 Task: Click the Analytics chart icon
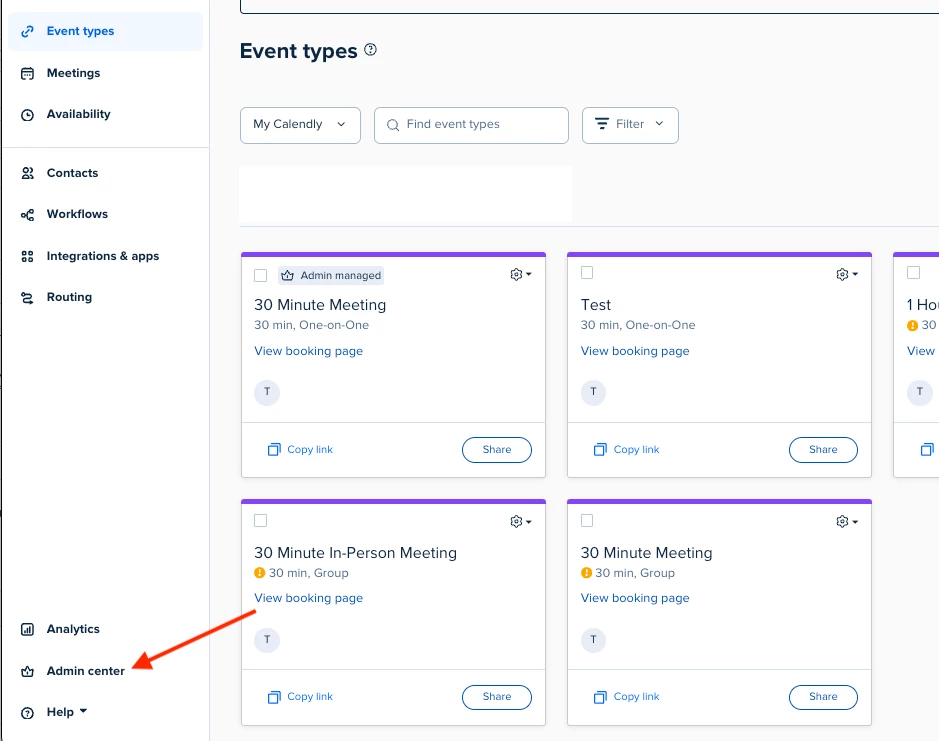28,629
